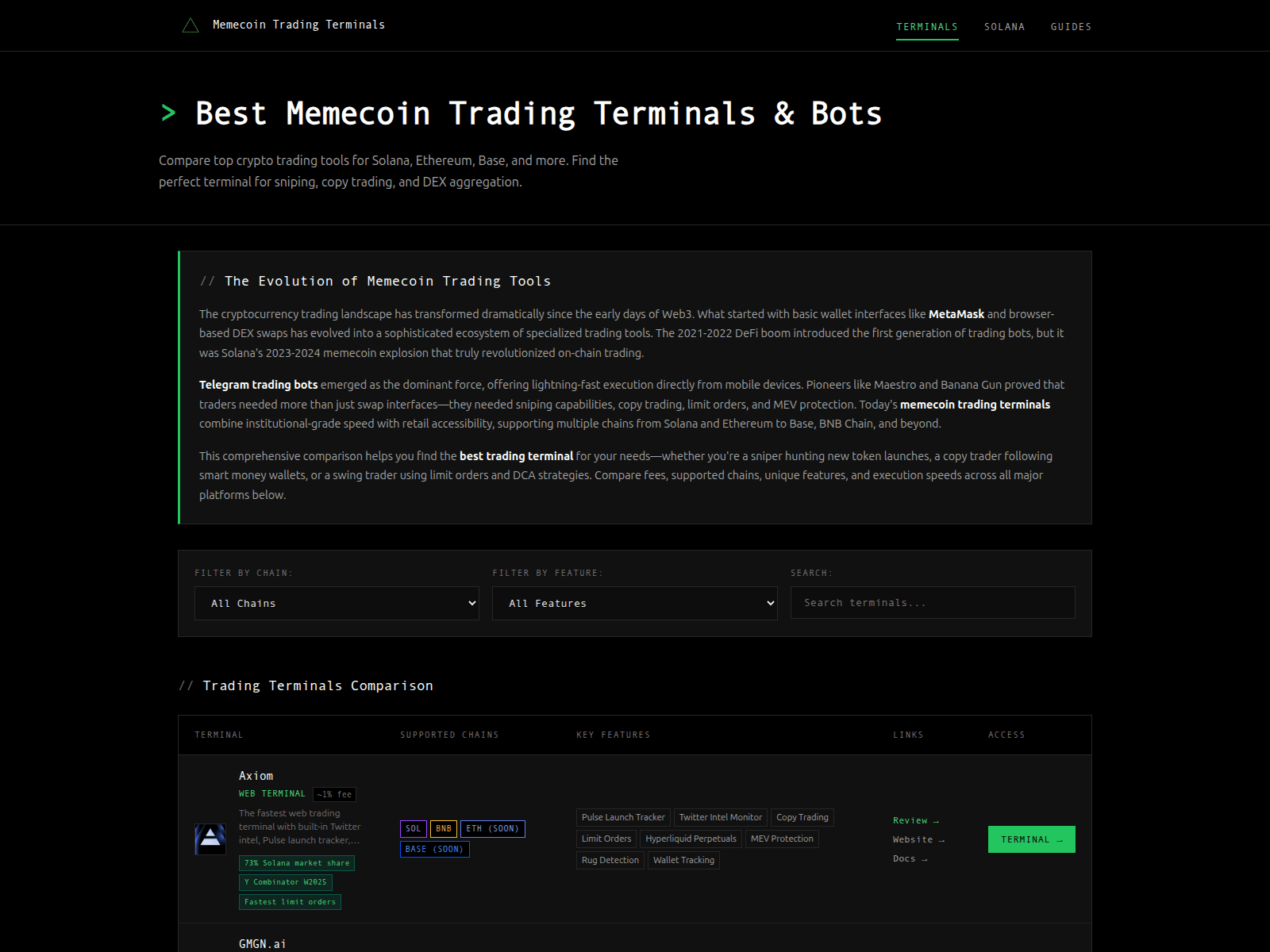Click the SUPPORTED CHAINS column header
Image resolution: width=1270 pixels, height=952 pixels.
(x=449, y=735)
